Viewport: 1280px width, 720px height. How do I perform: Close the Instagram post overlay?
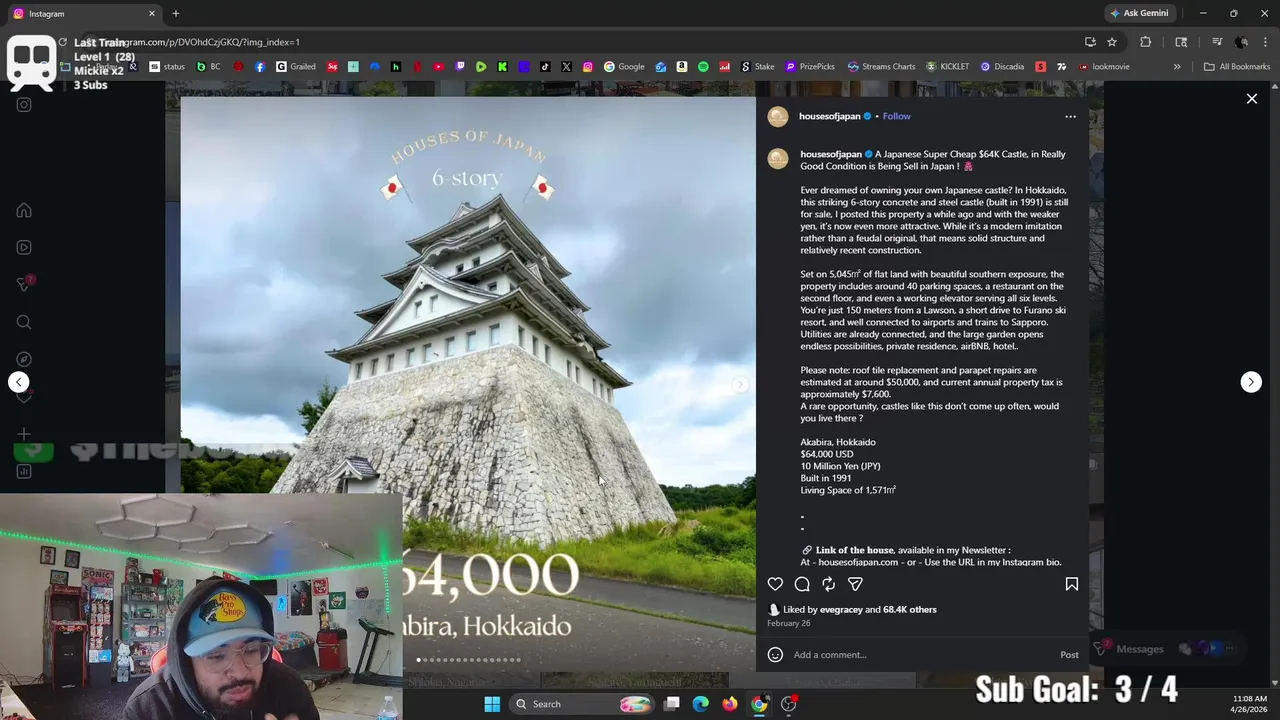click(1251, 99)
